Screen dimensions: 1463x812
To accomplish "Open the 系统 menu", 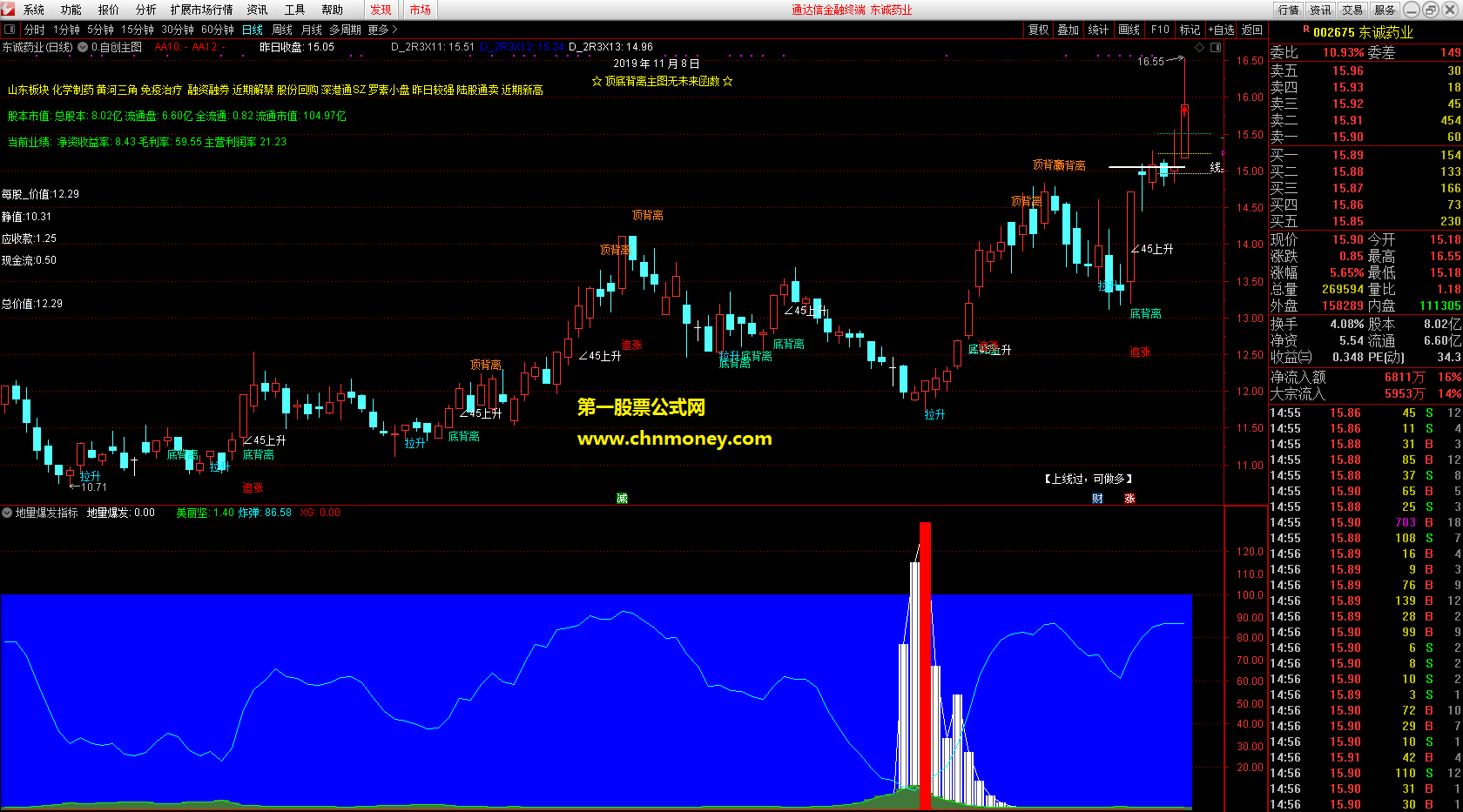I will pos(34,10).
